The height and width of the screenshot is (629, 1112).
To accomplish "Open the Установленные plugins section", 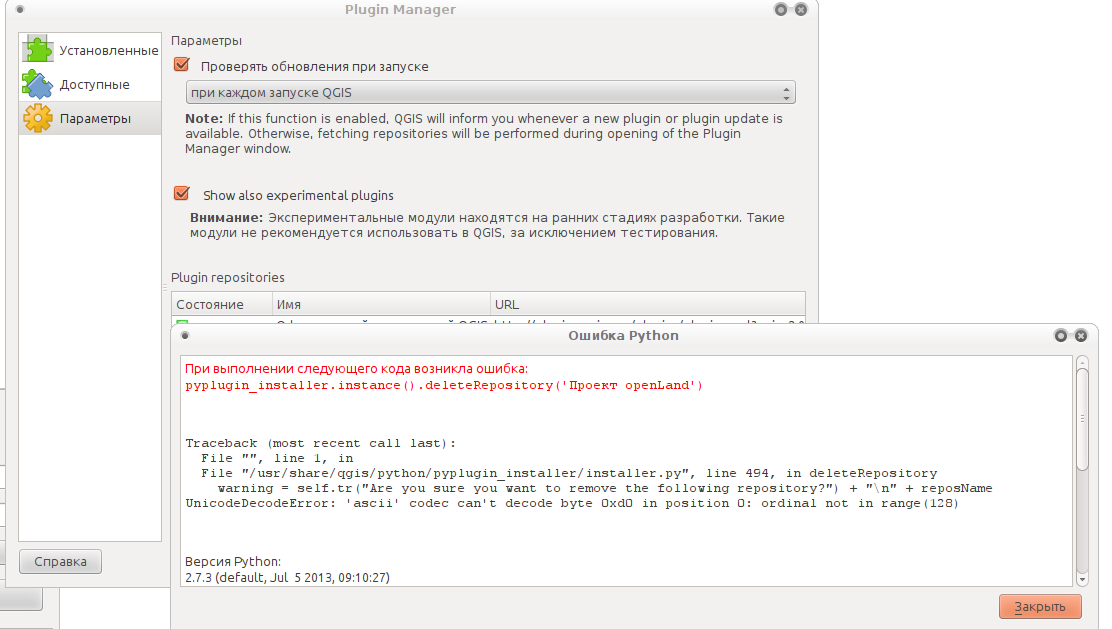I will coord(90,50).
